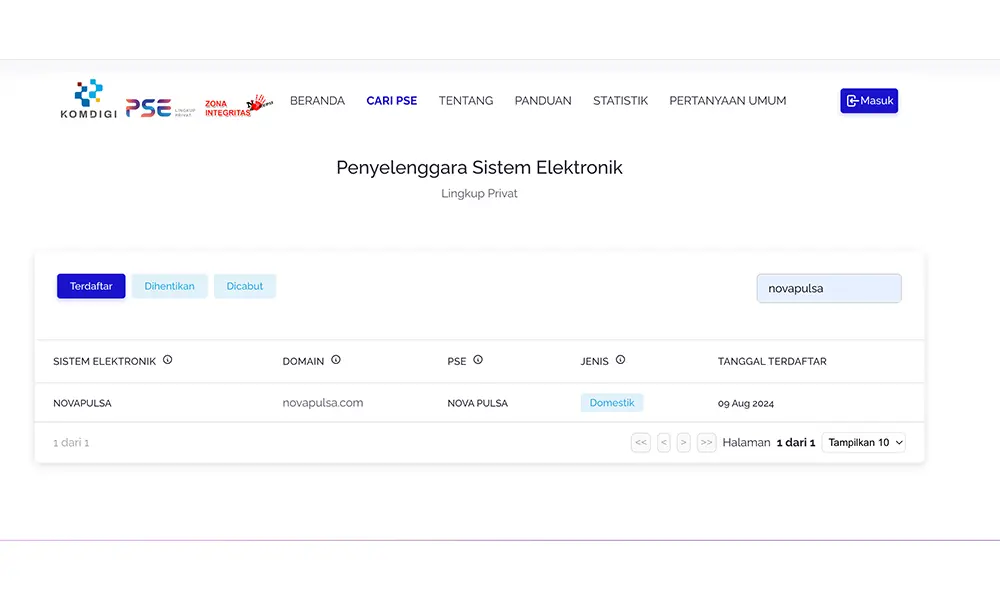Click the Domestik badge
This screenshot has height=600, width=1000.
pyautogui.click(x=612, y=403)
